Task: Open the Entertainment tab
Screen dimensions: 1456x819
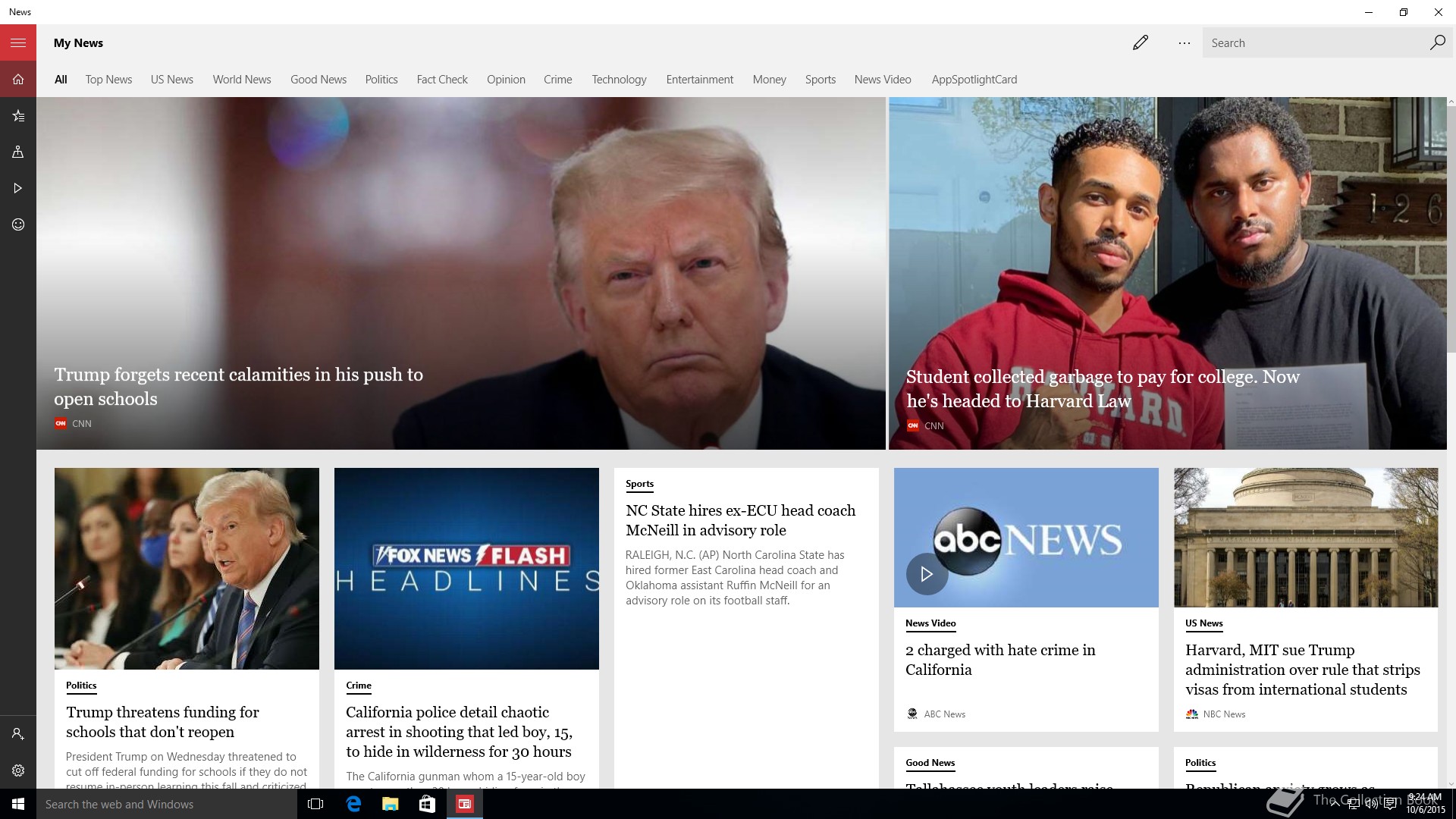Action: pyautogui.click(x=700, y=80)
